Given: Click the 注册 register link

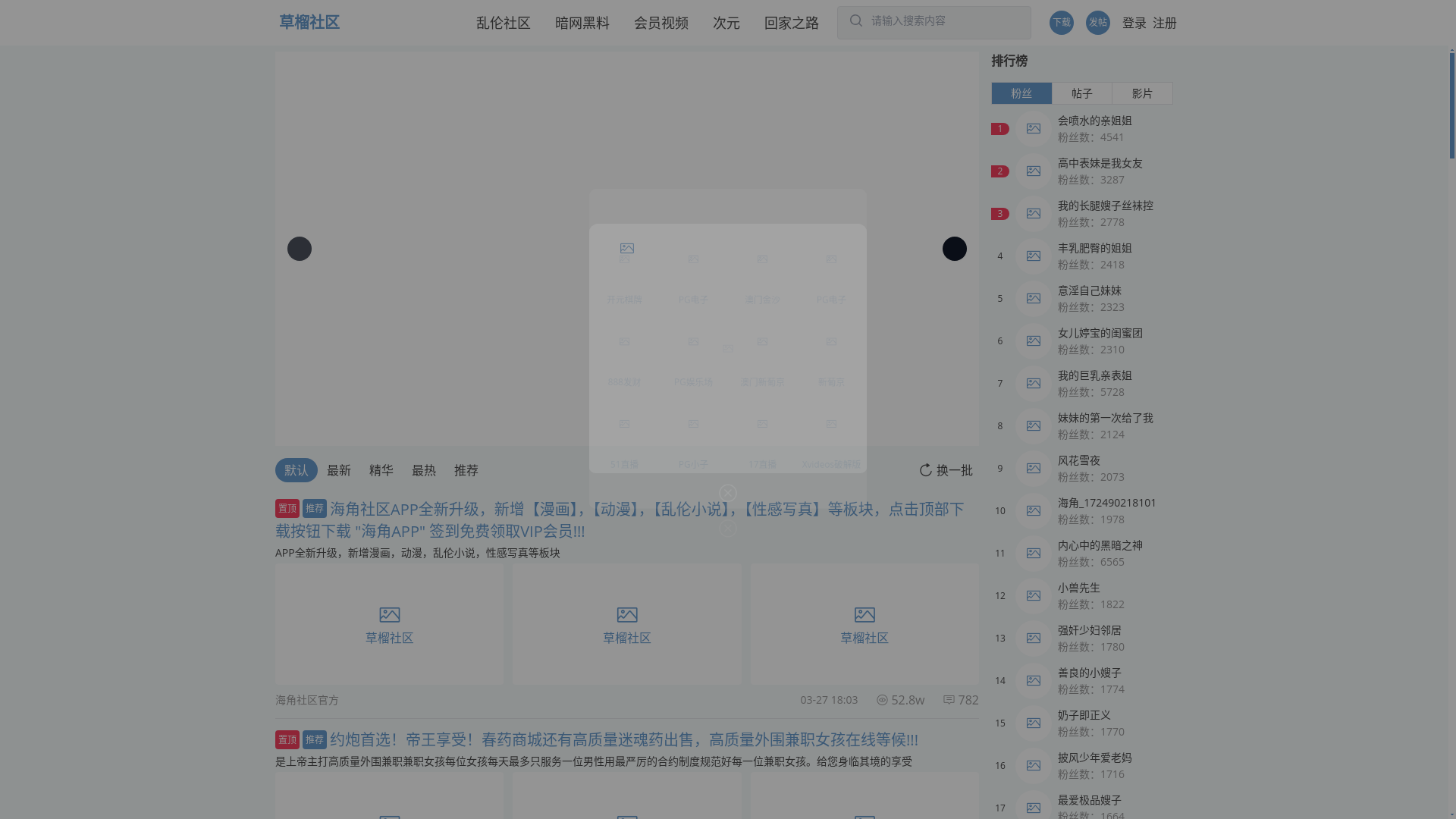Looking at the screenshot, I should click(x=1165, y=23).
